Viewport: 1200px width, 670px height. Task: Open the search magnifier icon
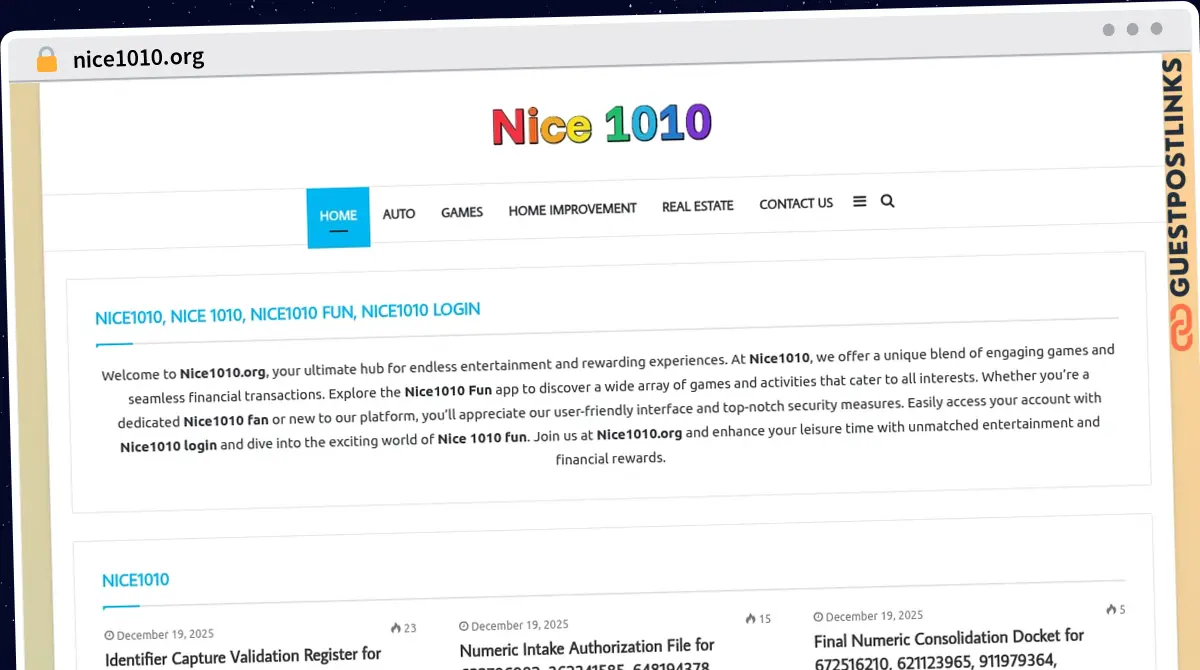coord(887,201)
